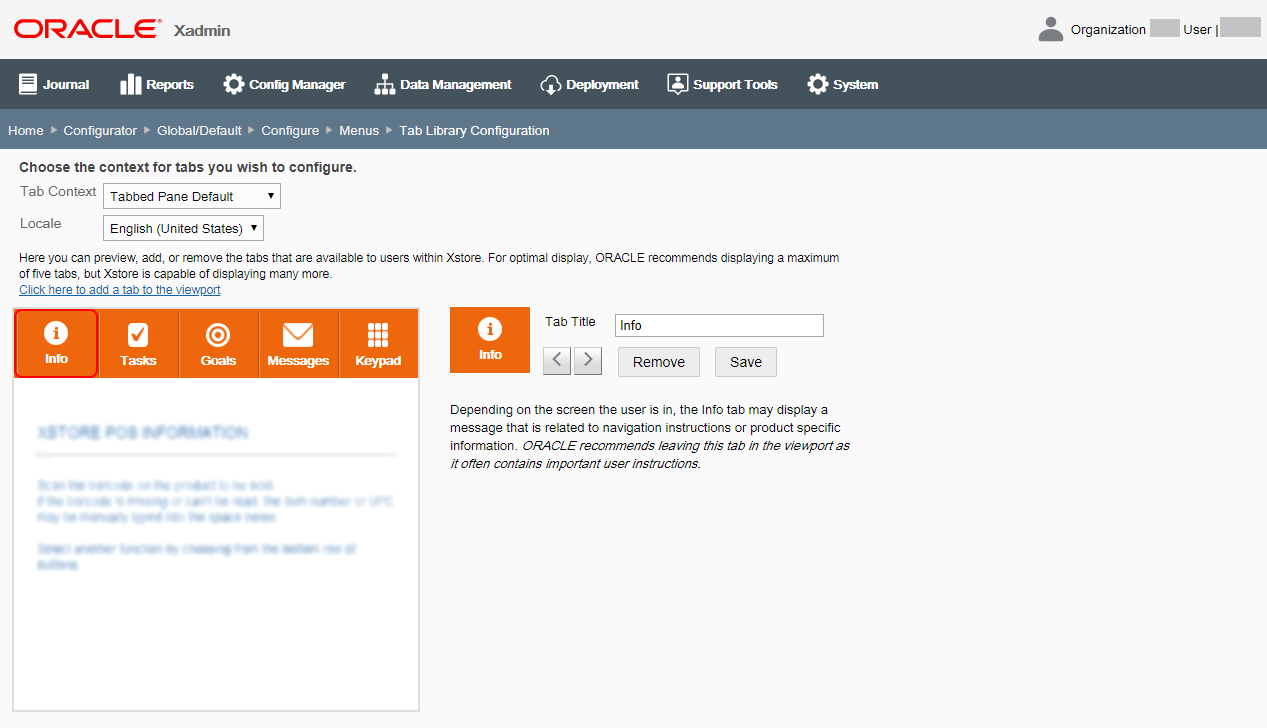The width and height of the screenshot is (1267, 728).
Task: Select the Goals tab in viewport preview
Action: 218,345
